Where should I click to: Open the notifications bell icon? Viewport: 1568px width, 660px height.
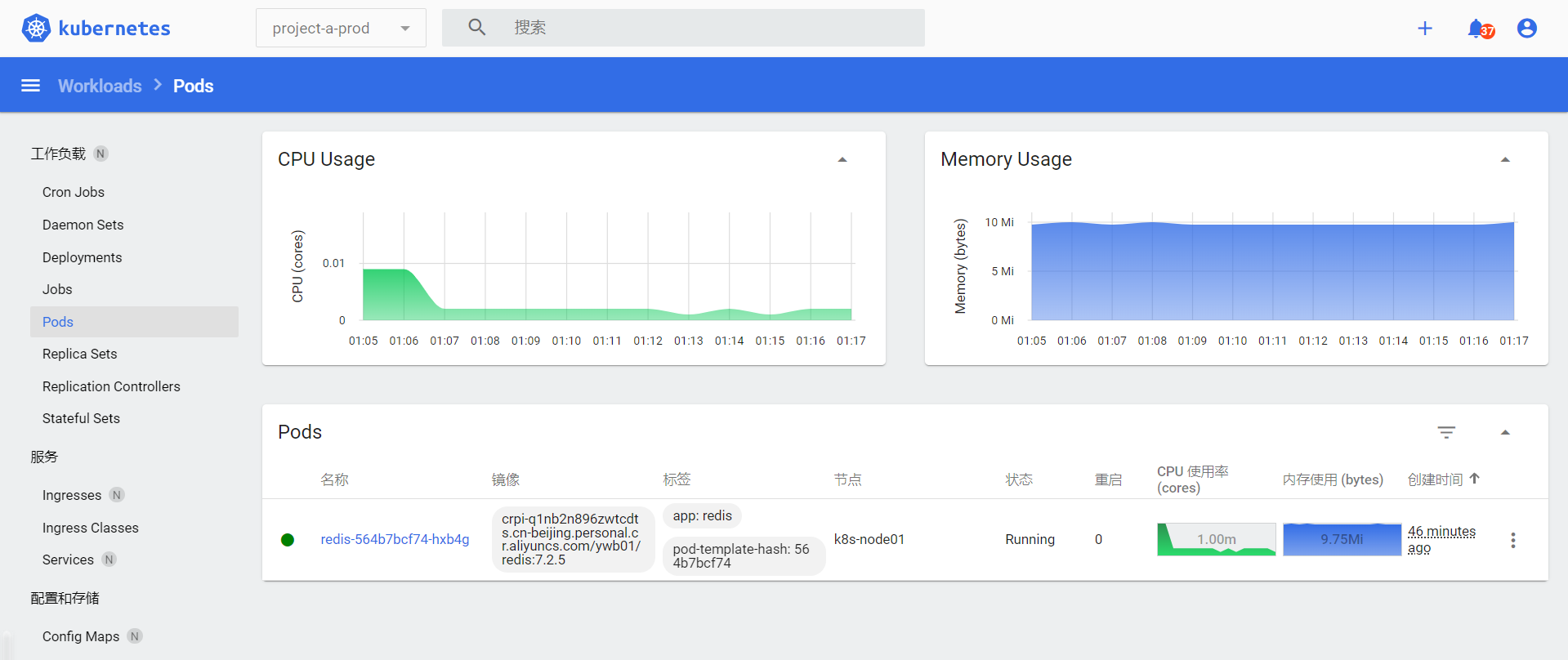pos(1476,29)
